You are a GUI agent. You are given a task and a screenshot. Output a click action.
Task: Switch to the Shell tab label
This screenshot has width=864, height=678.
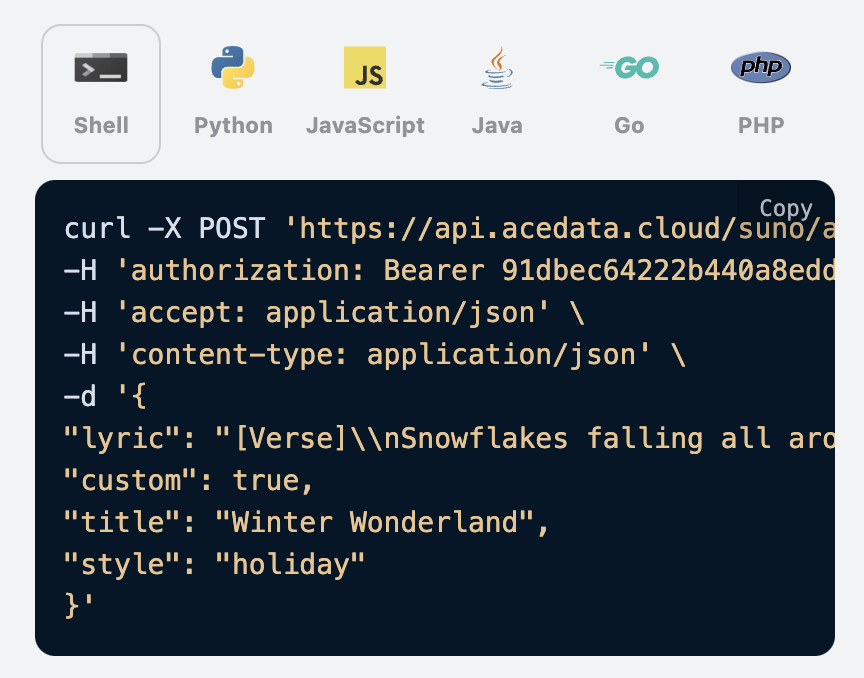[x=101, y=125]
